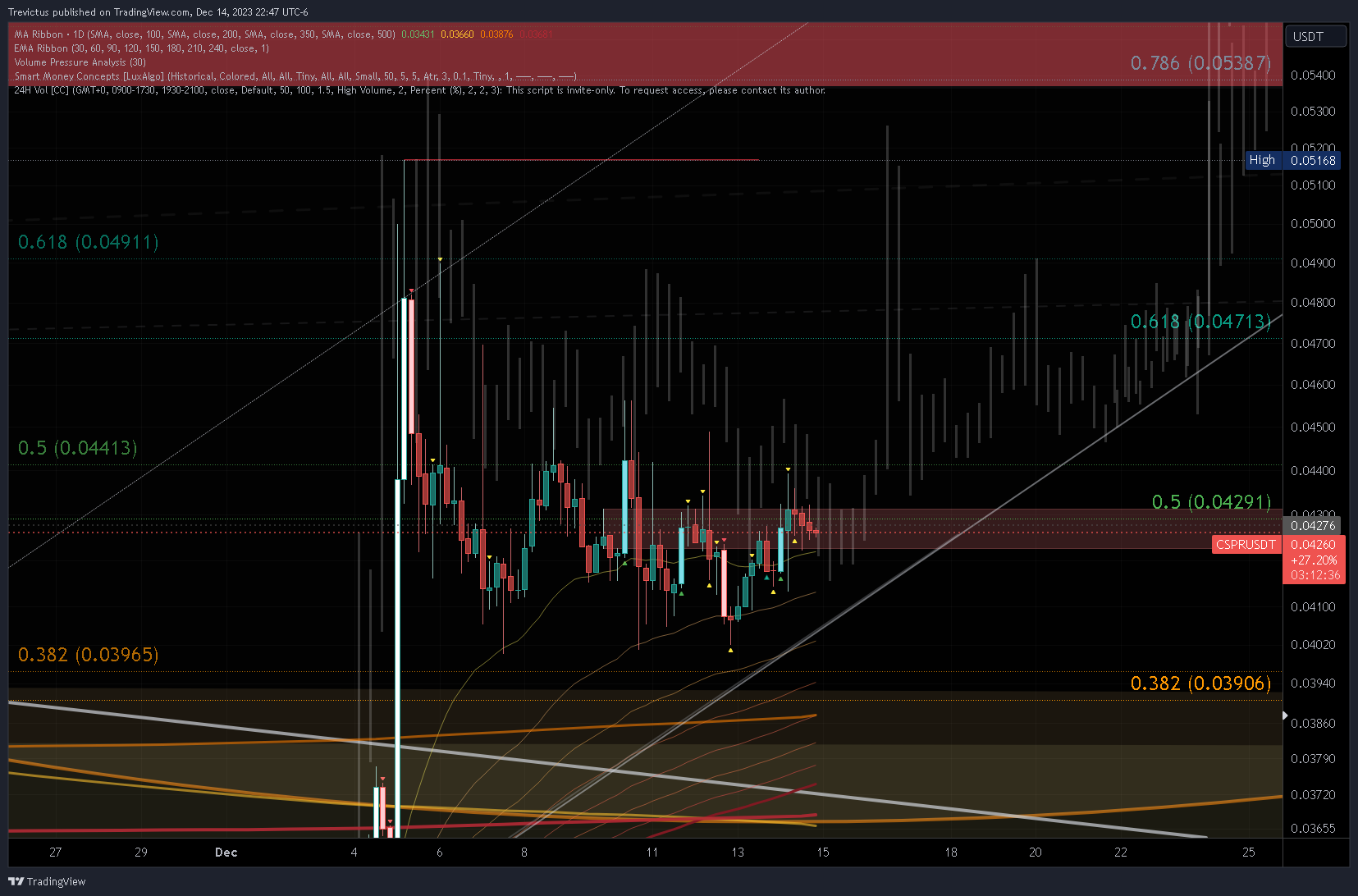Click the 0.382 (0.03965) Fibonacci label

click(x=89, y=655)
